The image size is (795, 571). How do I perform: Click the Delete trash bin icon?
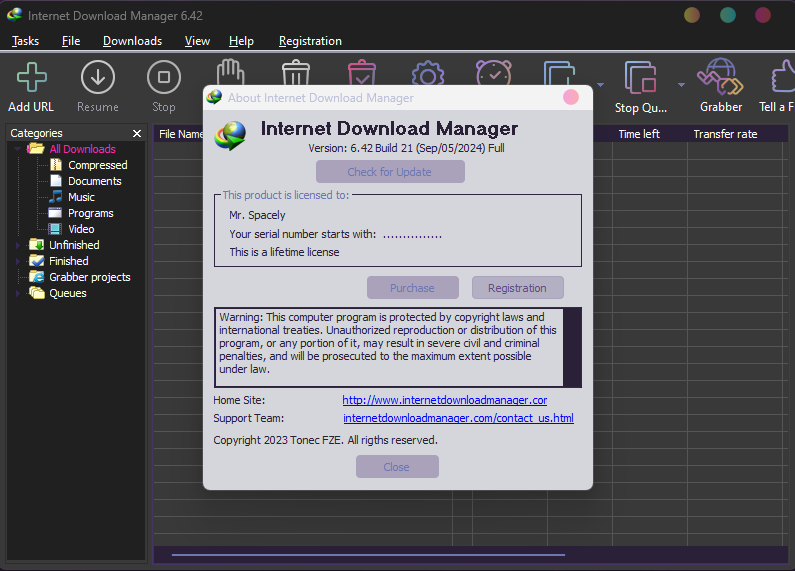click(x=296, y=73)
